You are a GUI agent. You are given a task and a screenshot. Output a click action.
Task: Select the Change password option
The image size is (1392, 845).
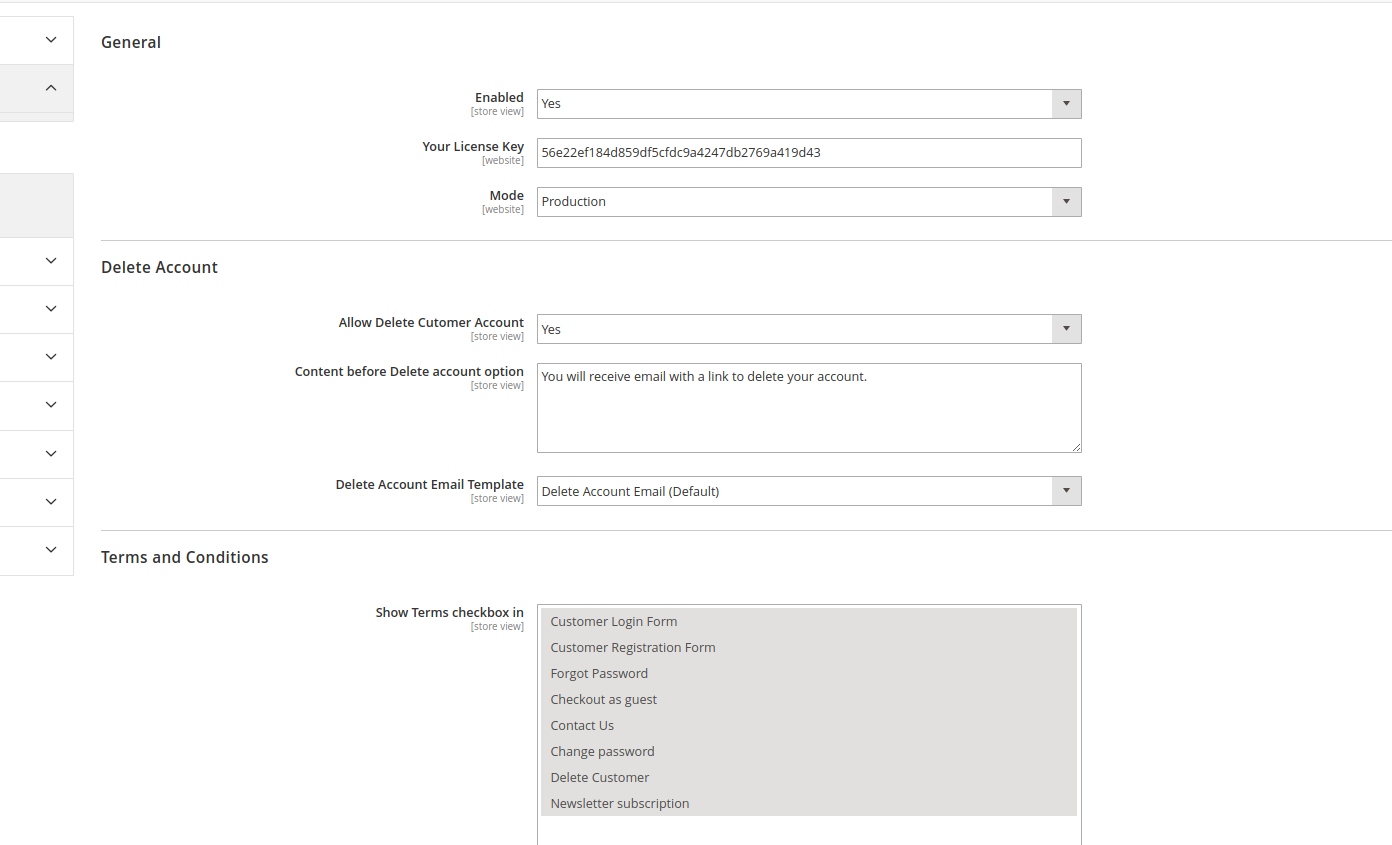[602, 752]
